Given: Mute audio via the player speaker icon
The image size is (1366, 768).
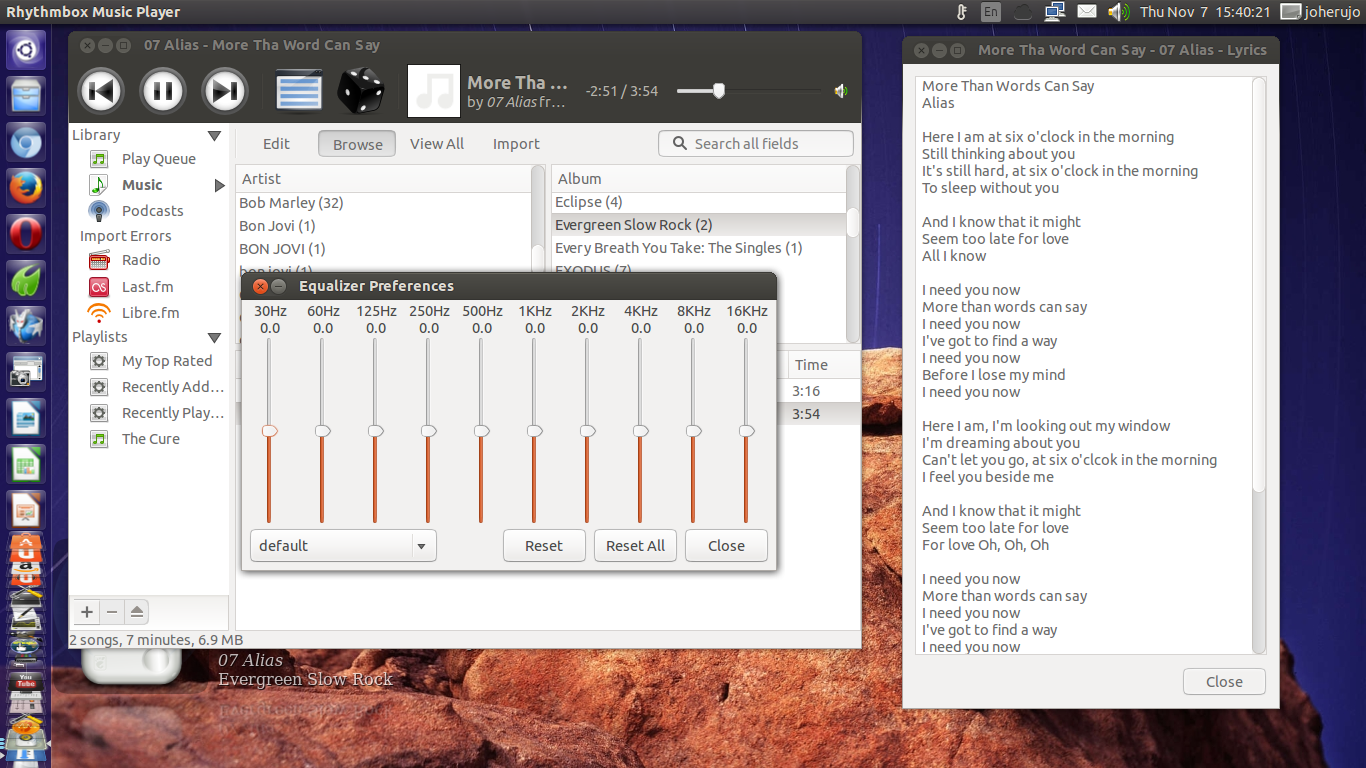Looking at the screenshot, I should click(x=840, y=90).
